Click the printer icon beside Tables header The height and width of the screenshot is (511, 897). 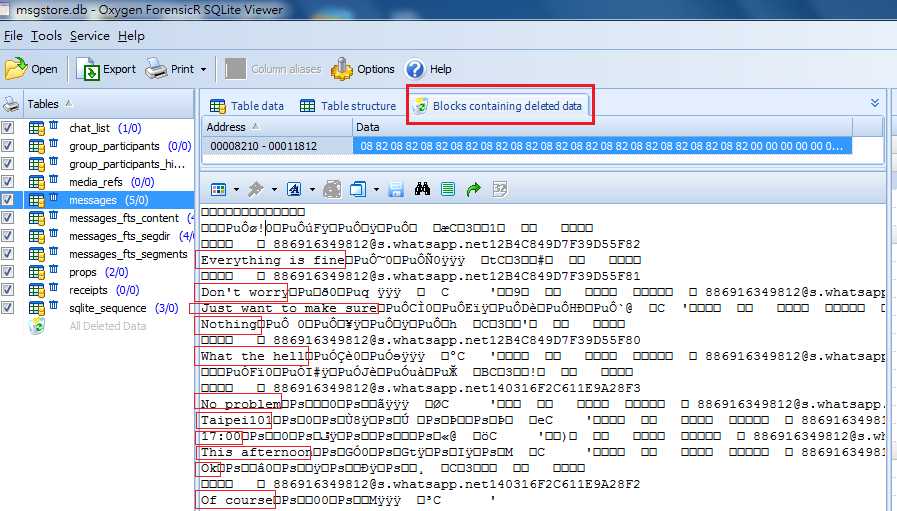[x=11, y=104]
